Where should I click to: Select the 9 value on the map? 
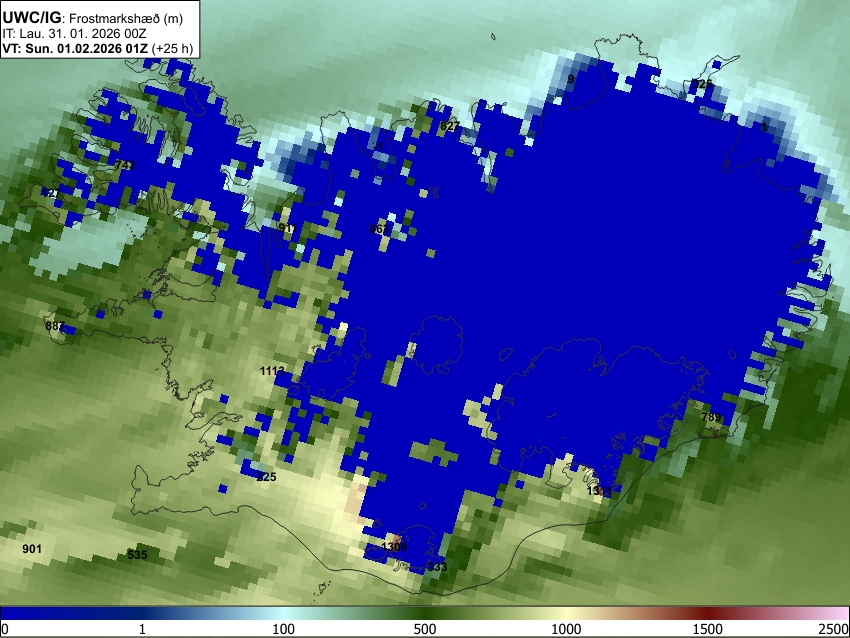(570, 79)
